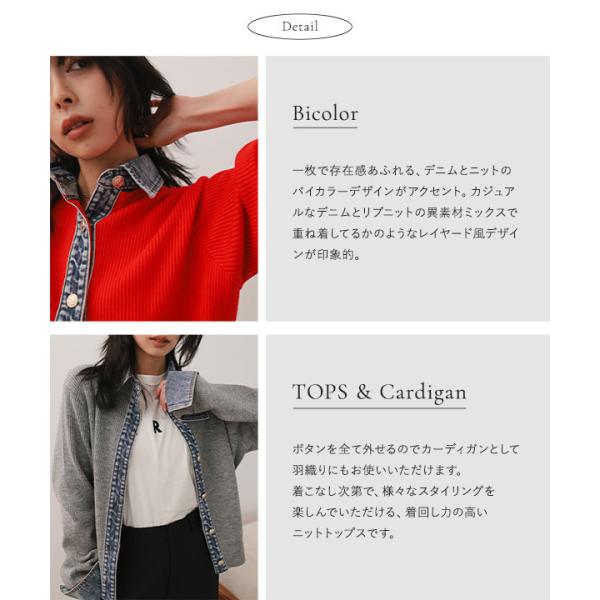This screenshot has width=600, height=600.
Task: Open the gray cardigan styling photo
Action: click(154, 467)
